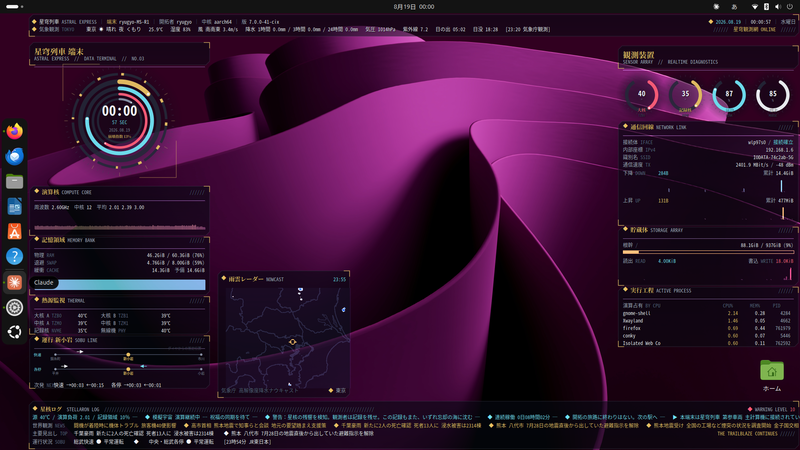Screen dimensions: 800x450
Task: Click the NOWCAST radar time 23:55
Action: tap(339, 279)
